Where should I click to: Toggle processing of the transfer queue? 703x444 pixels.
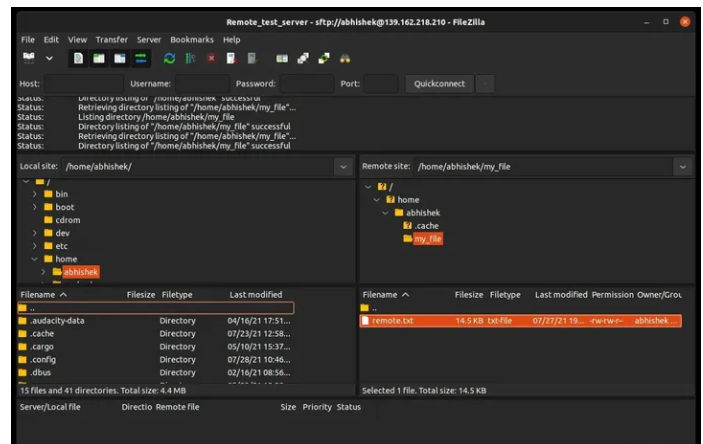[191, 58]
